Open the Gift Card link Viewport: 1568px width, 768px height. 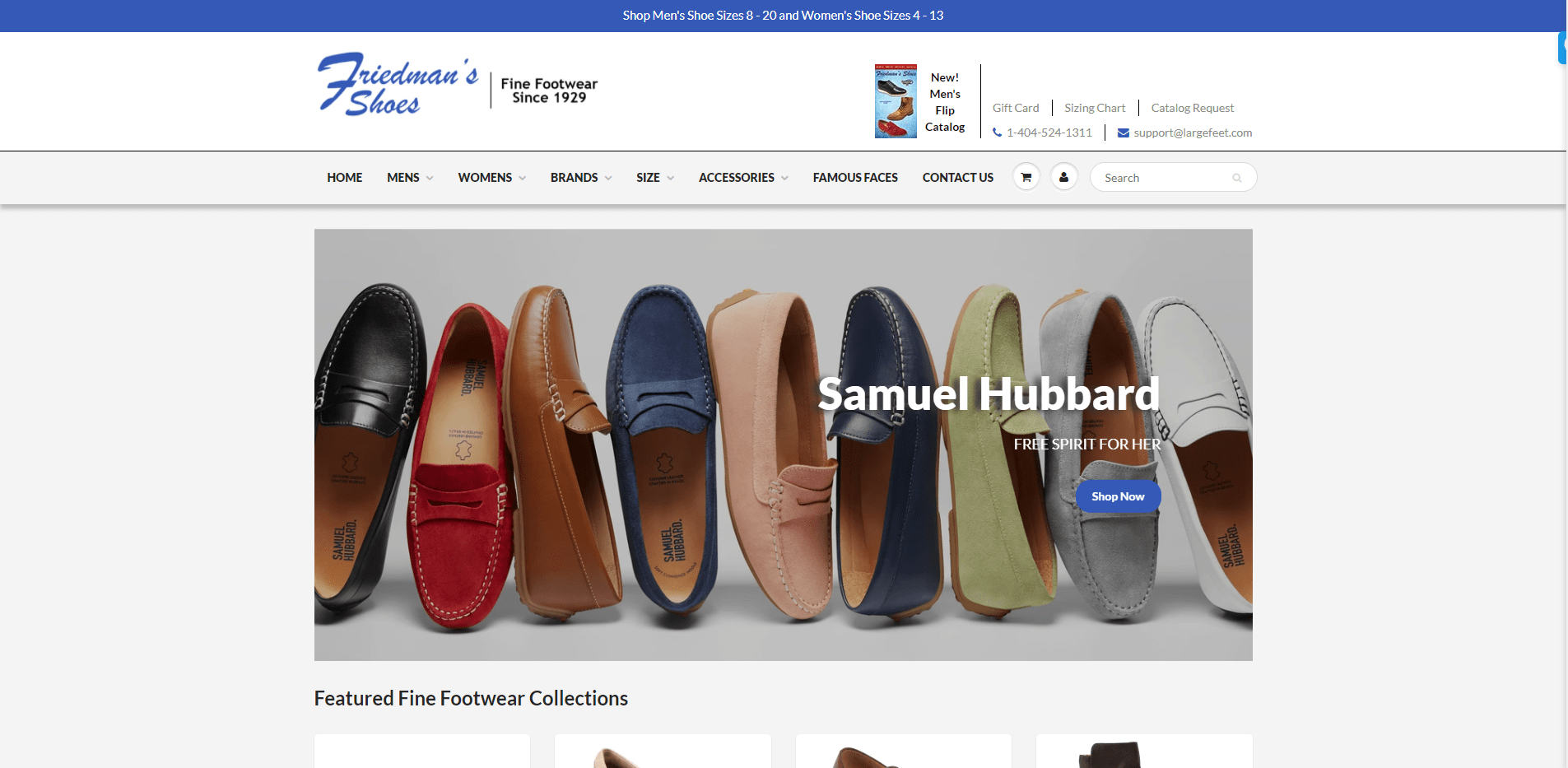coord(1016,108)
